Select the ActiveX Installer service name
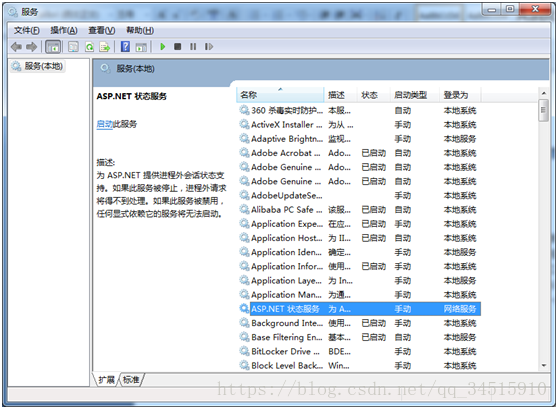The width and height of the screenshot is (558, 409). 286,125
